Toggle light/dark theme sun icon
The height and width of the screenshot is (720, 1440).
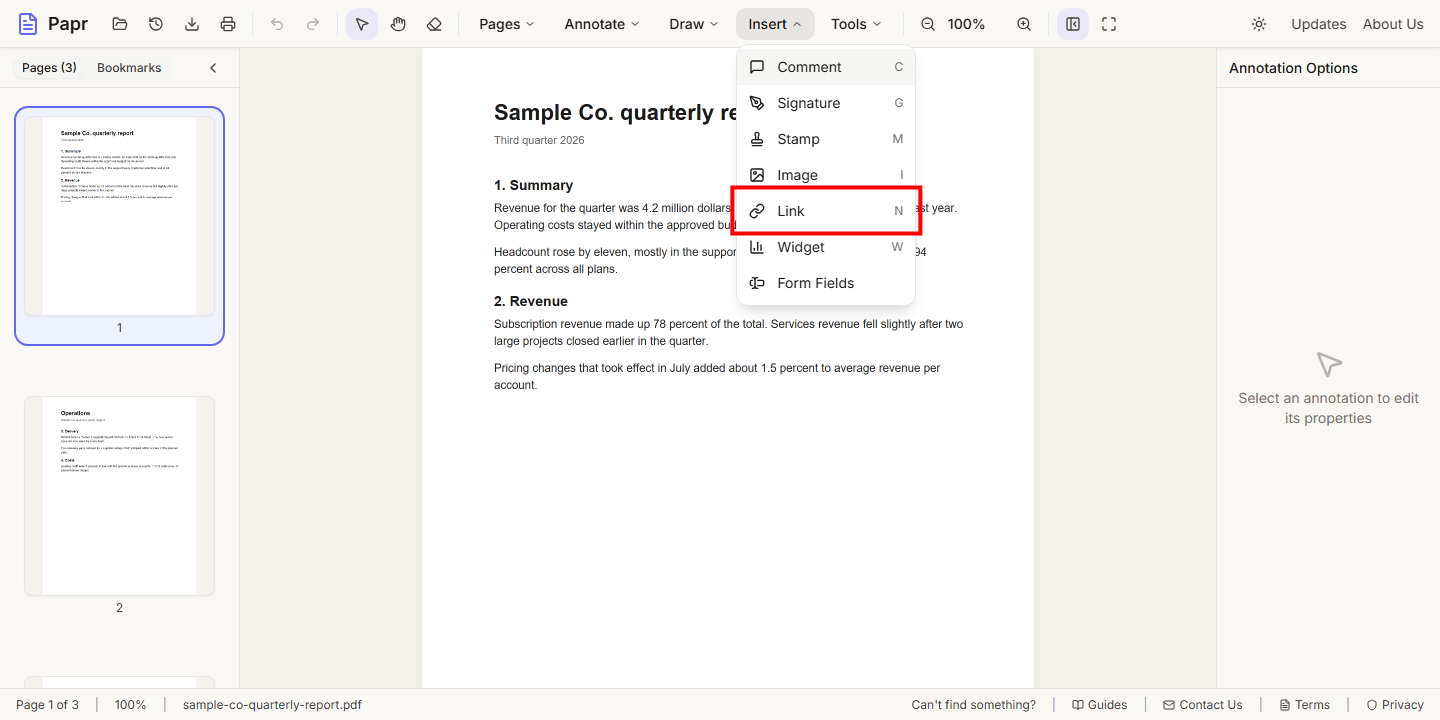pyautogui.click(x=1259, y=24)
